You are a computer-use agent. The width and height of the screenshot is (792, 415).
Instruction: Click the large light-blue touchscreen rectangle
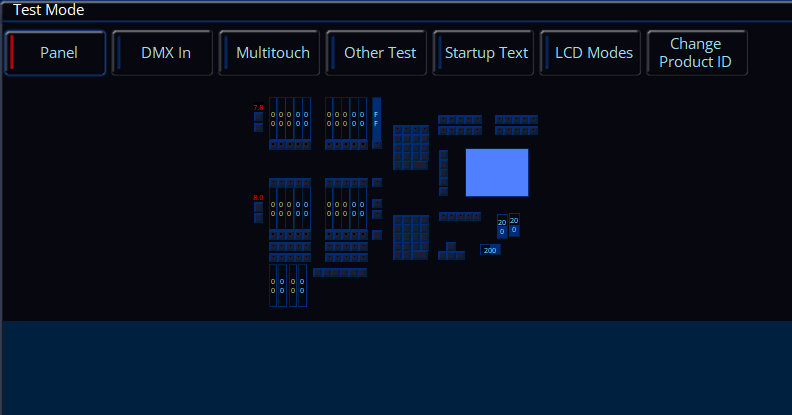click(496, 172)
